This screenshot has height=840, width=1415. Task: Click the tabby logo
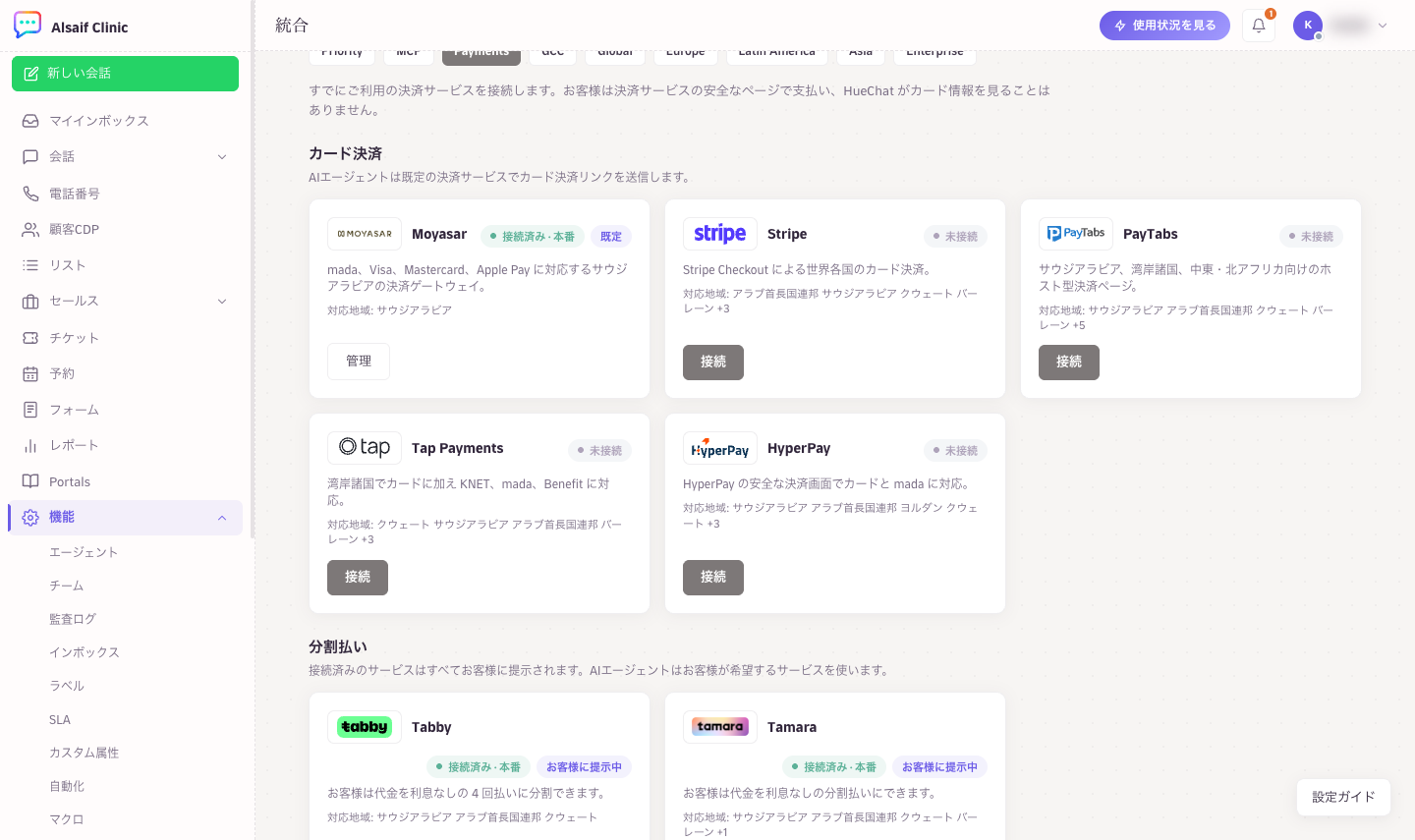[365, 727]
